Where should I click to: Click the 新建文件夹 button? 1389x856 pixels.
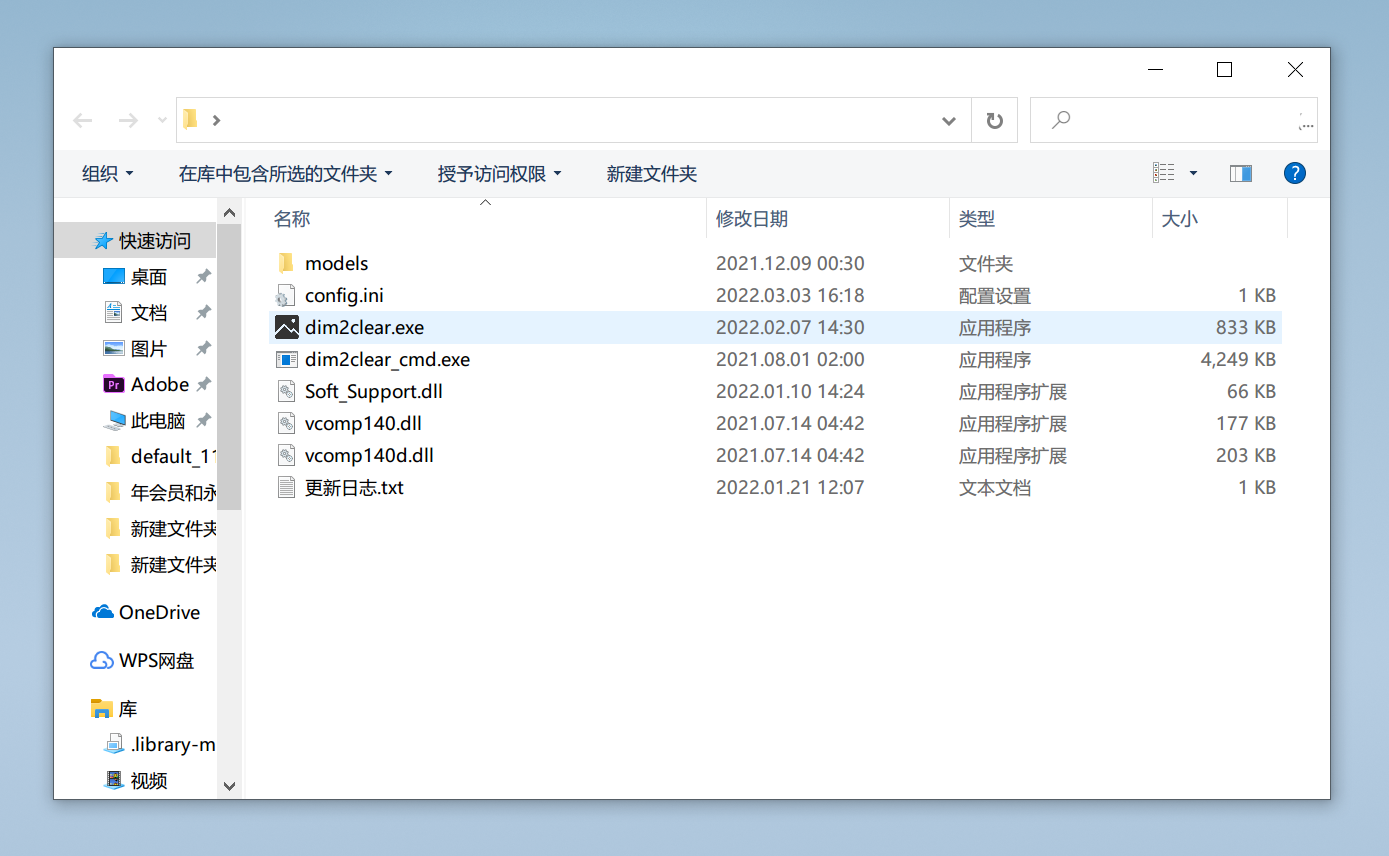tap(651, 174)
